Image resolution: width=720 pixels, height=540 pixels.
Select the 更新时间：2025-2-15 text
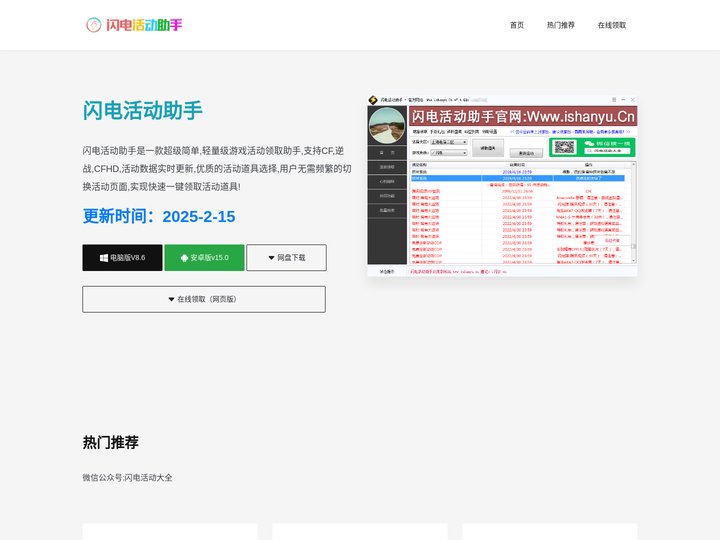click(159, 216)
